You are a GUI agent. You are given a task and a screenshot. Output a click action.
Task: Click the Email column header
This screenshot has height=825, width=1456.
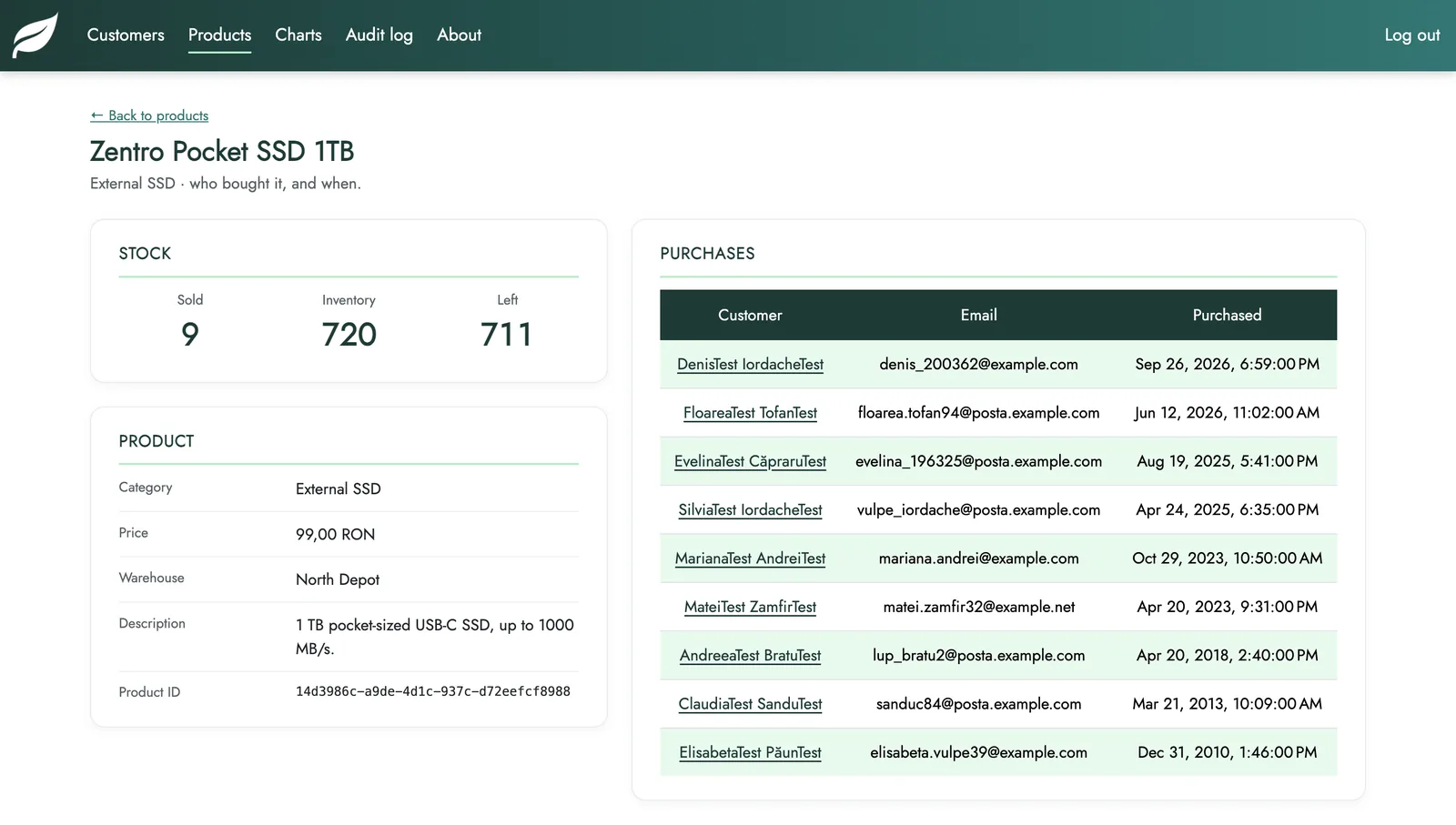pyautogui.click(x=978, y=315)
